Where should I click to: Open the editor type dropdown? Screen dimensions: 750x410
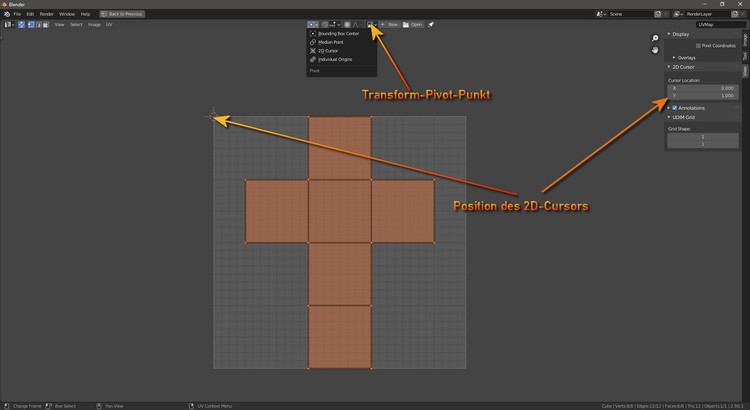[x=8, y=24]
